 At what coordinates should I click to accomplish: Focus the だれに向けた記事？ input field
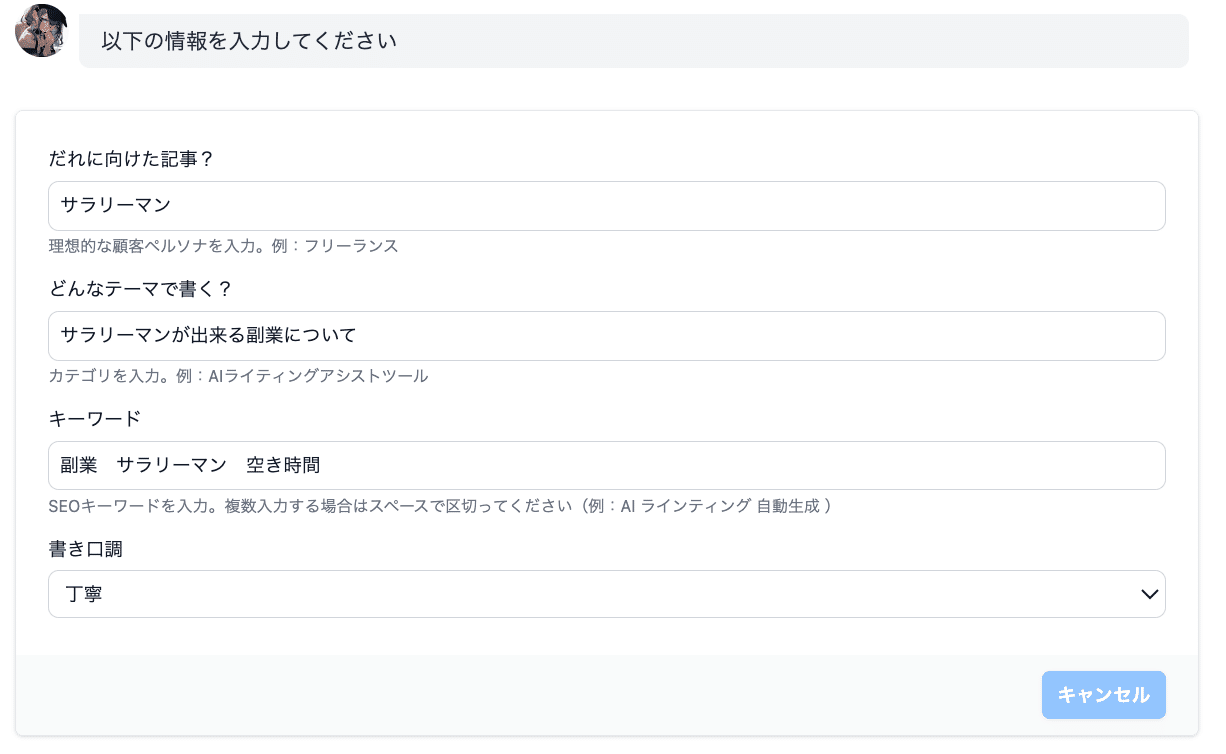[x=606, y=206]
